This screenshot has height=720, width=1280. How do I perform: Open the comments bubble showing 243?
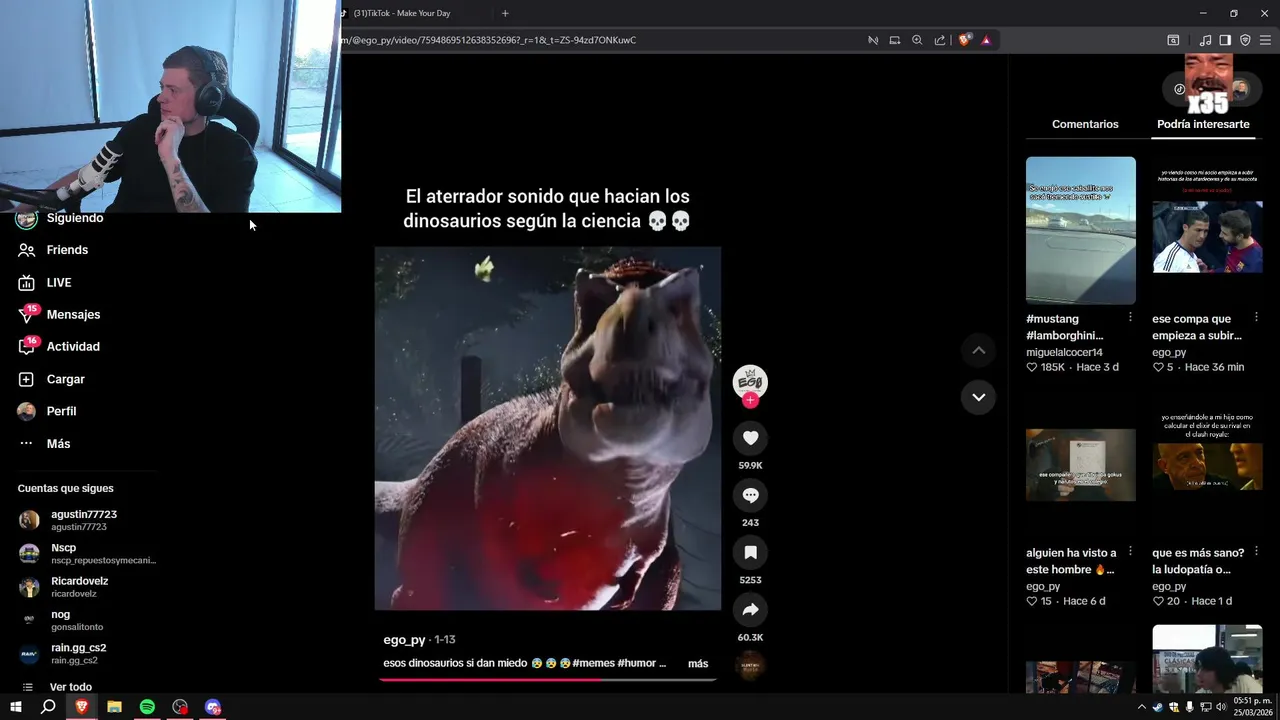750,495
